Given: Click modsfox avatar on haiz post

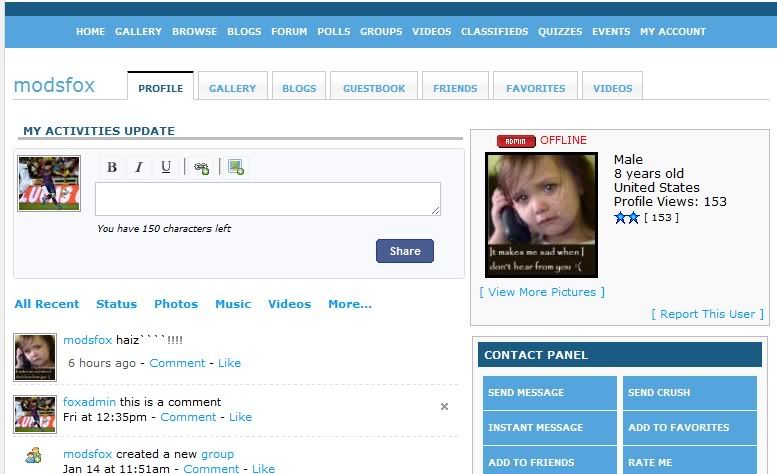Looking at the screenshot, I should pyautogui.click(x=35, y=358).
